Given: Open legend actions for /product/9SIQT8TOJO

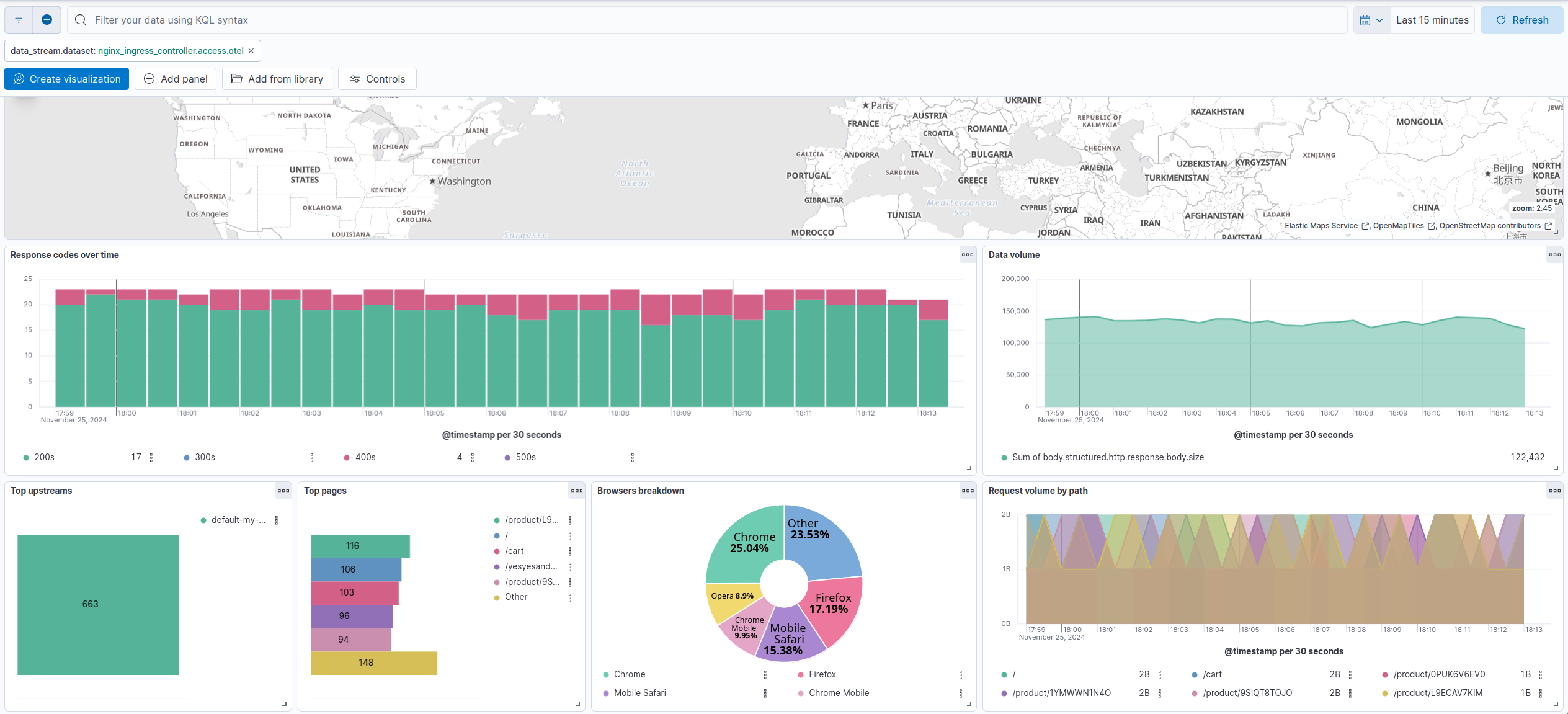Looking at the screenshot, I should pyautogui.click(x=1350, y=693).
